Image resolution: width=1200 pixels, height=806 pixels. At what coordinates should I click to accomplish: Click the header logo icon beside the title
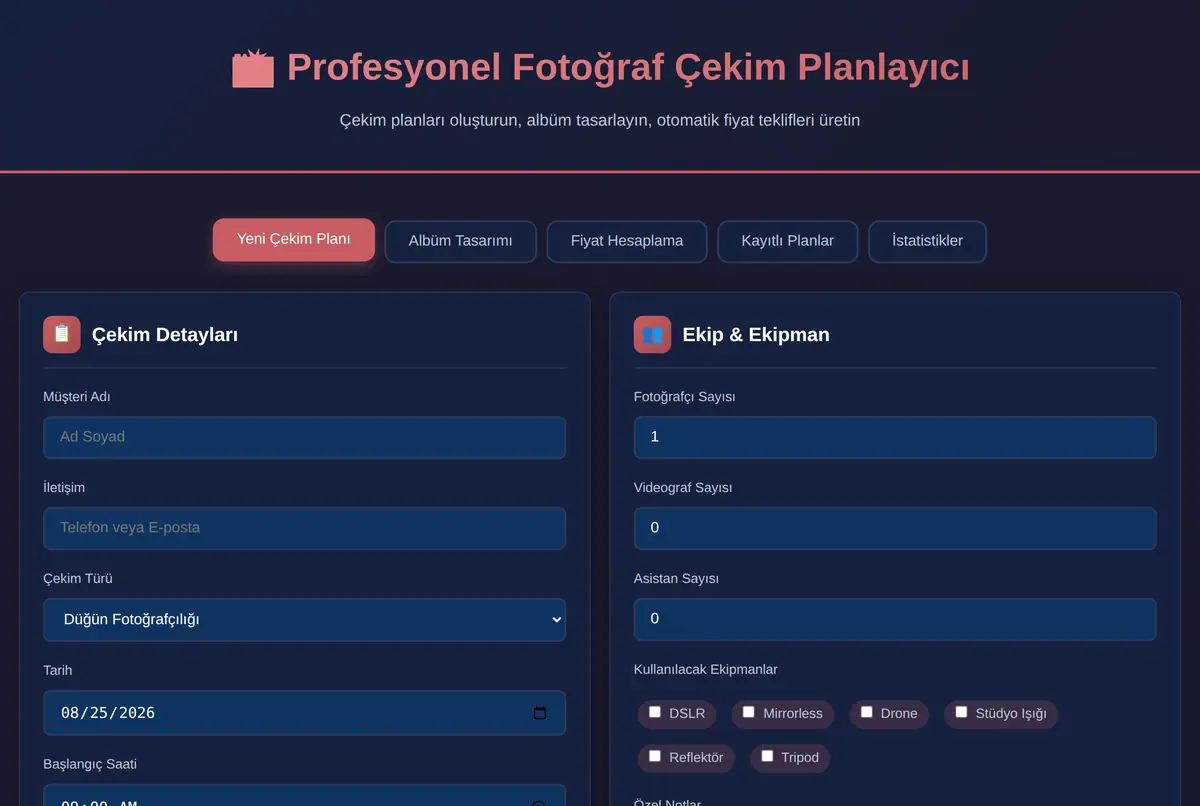(253, 68)
